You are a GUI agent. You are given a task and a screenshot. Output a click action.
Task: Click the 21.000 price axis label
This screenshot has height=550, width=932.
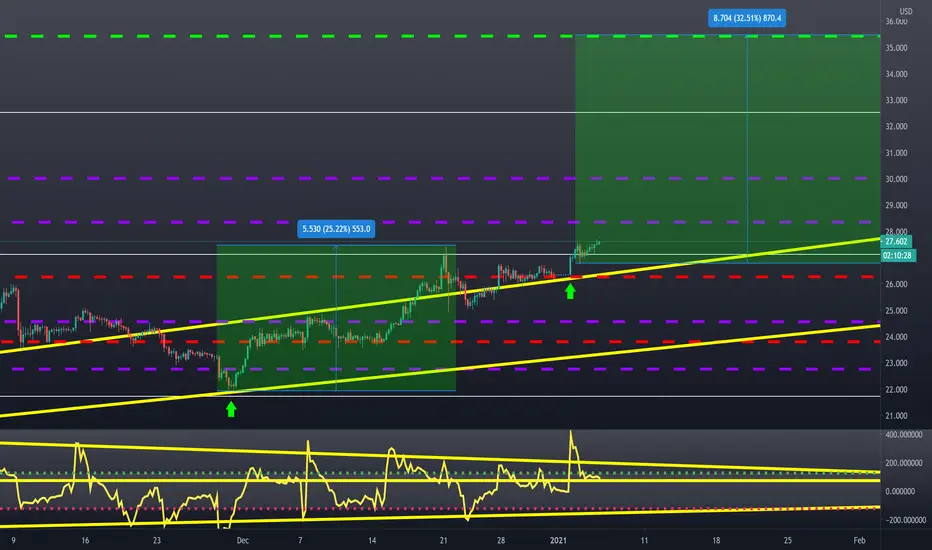point(896,416)
